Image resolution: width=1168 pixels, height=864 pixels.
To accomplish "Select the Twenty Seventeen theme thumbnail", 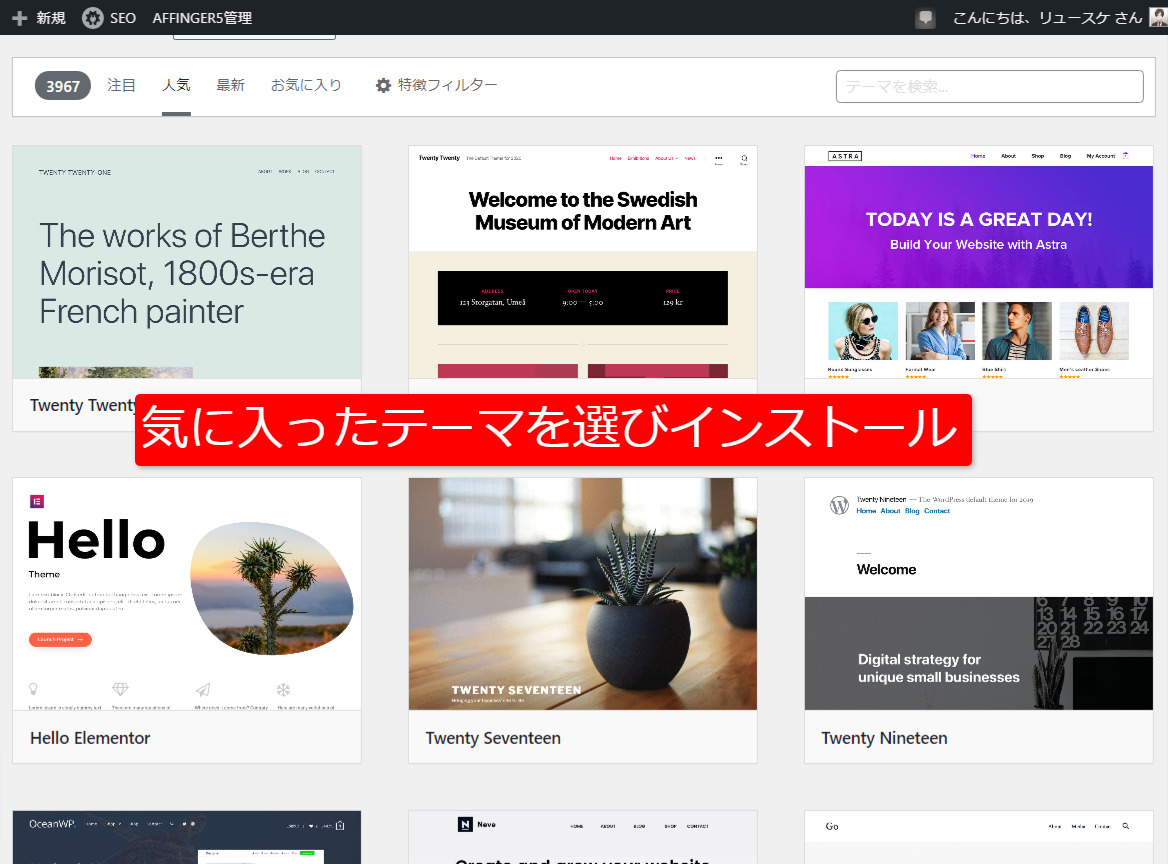I will [582, 594].
